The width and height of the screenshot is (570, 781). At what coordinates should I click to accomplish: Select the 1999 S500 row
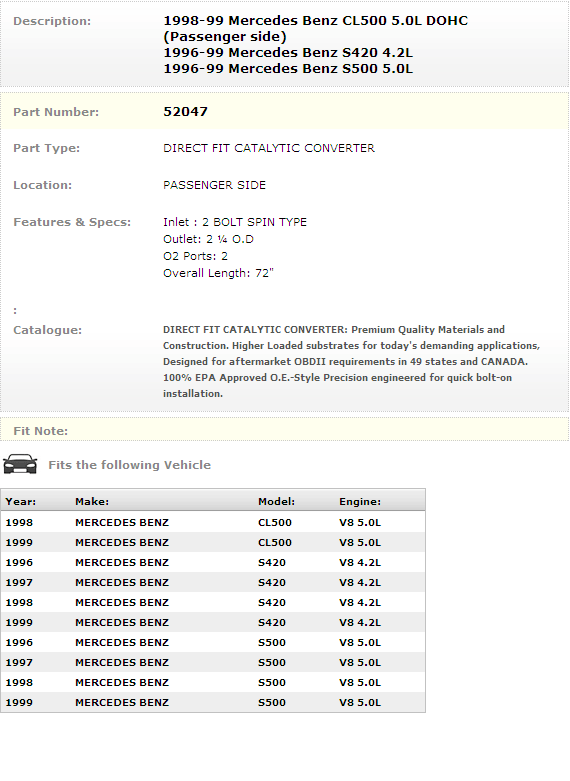point(213,702)
